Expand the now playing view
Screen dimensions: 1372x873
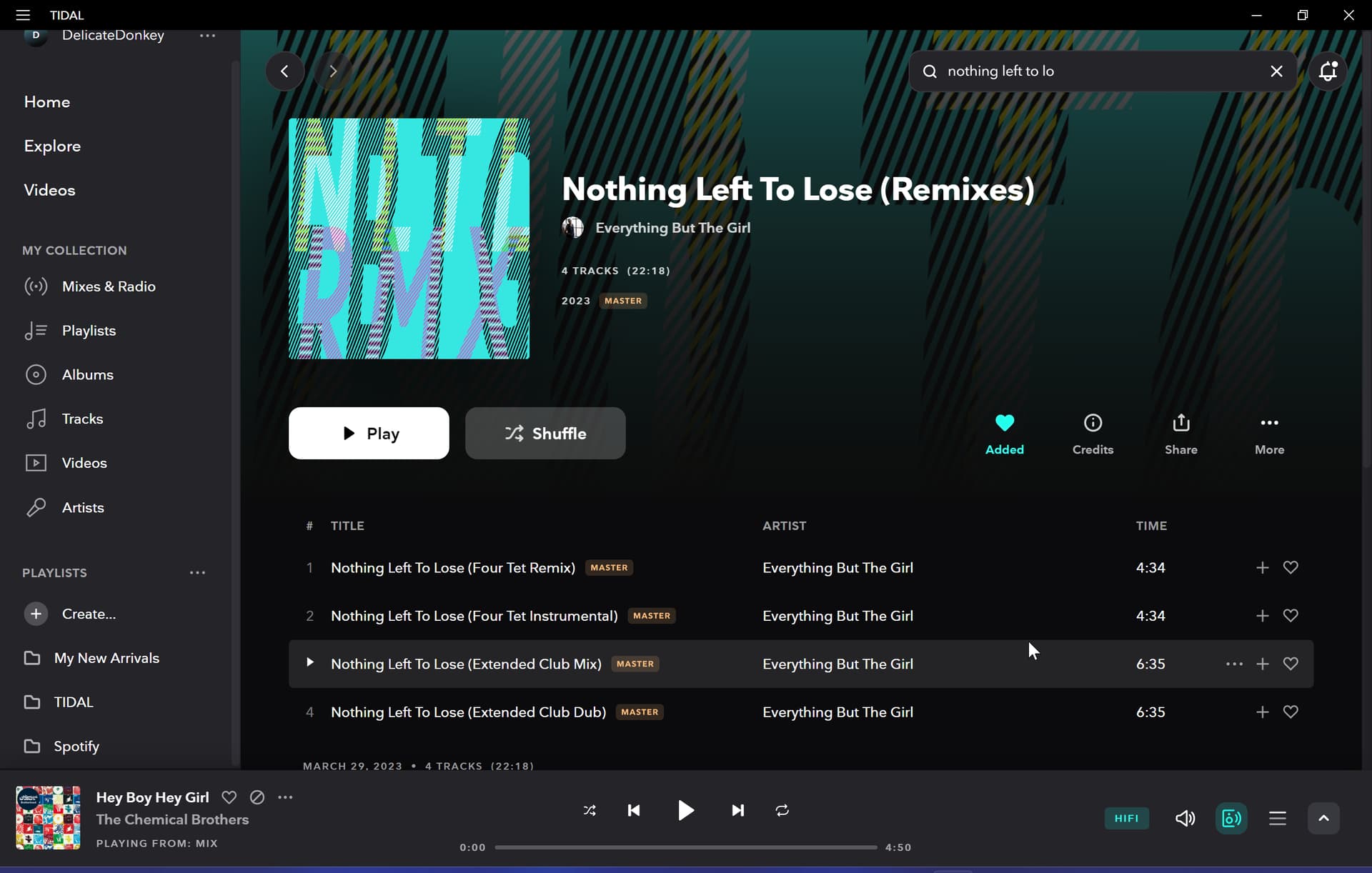click(x=1323, y=818)
